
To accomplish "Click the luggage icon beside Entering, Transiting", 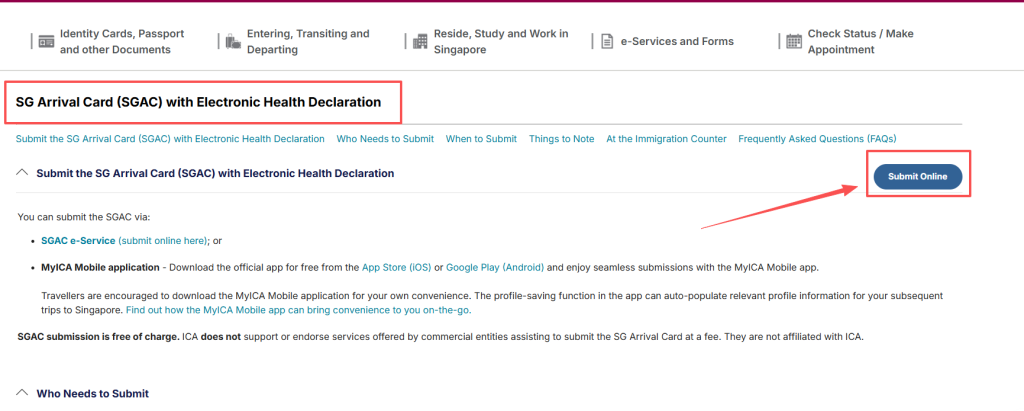I will [x=233, y=42].
